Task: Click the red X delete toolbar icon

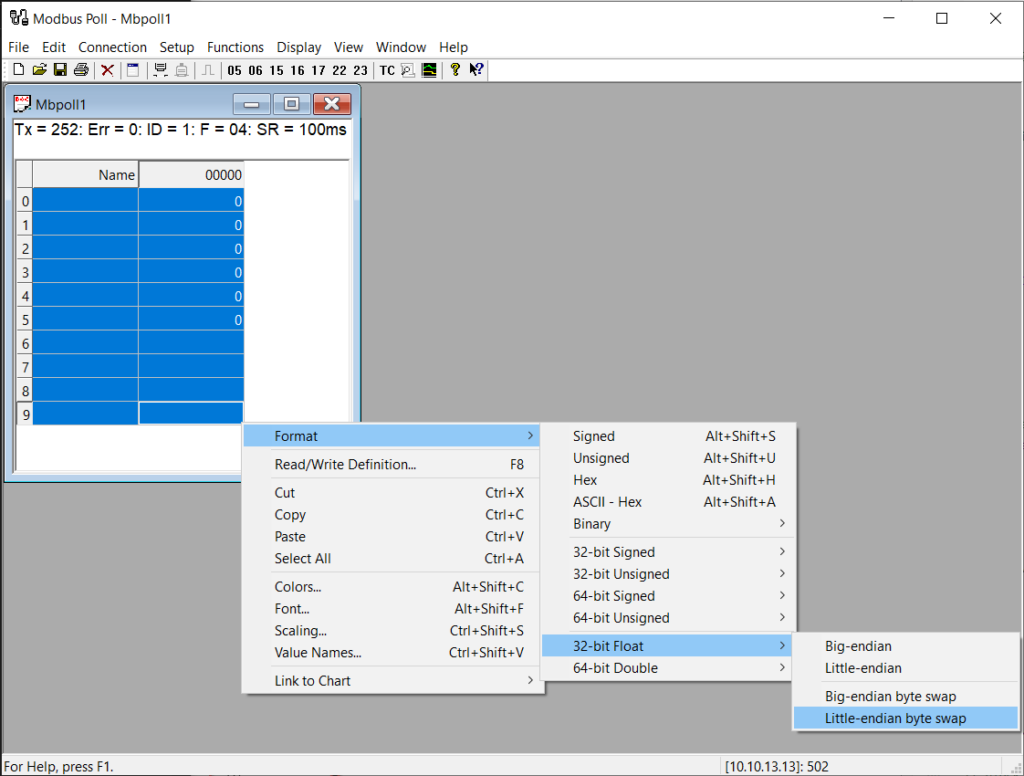Action: pos(108,70)
